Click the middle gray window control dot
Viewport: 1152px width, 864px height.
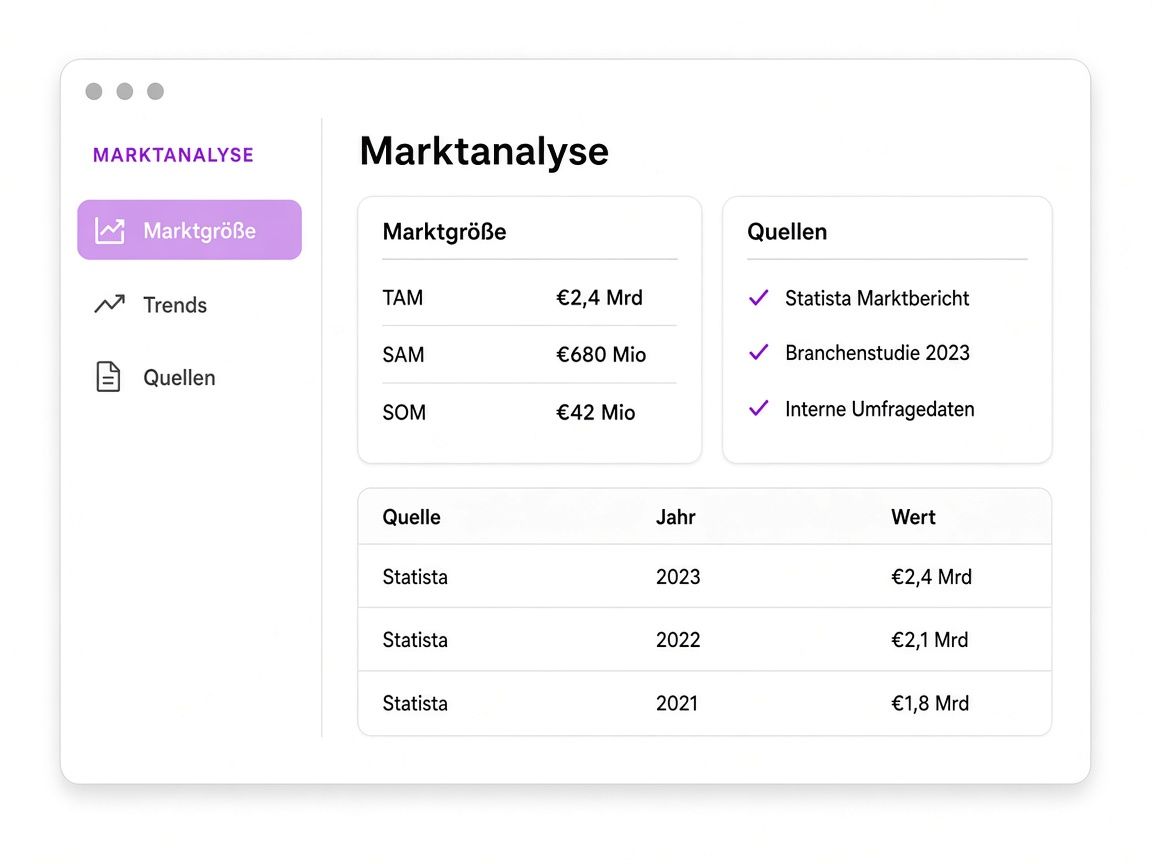point(125,91)
